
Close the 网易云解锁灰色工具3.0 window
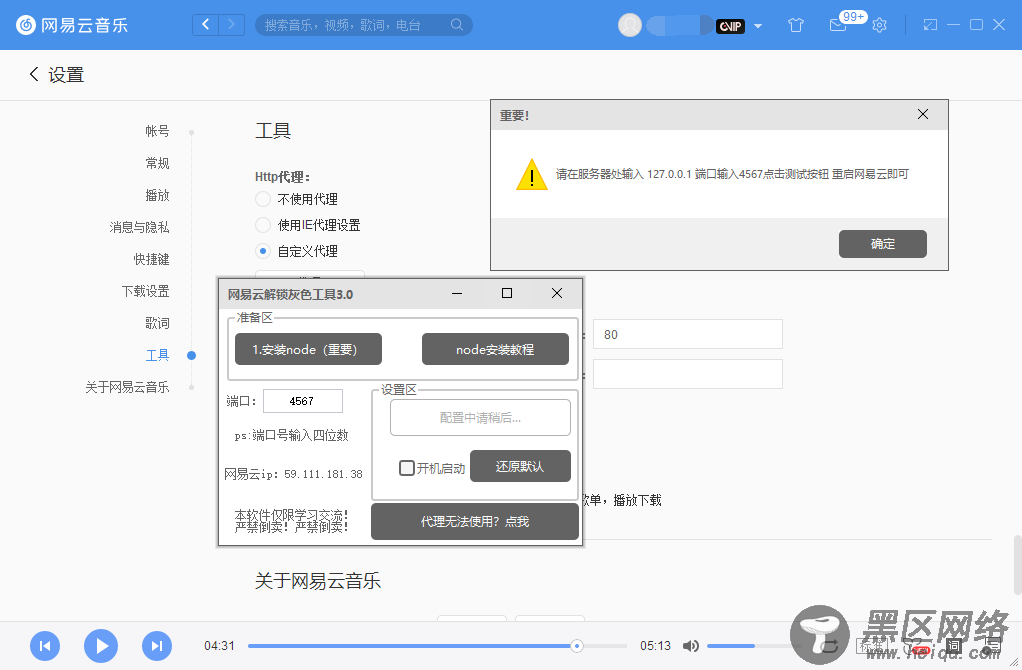(557, 293)
